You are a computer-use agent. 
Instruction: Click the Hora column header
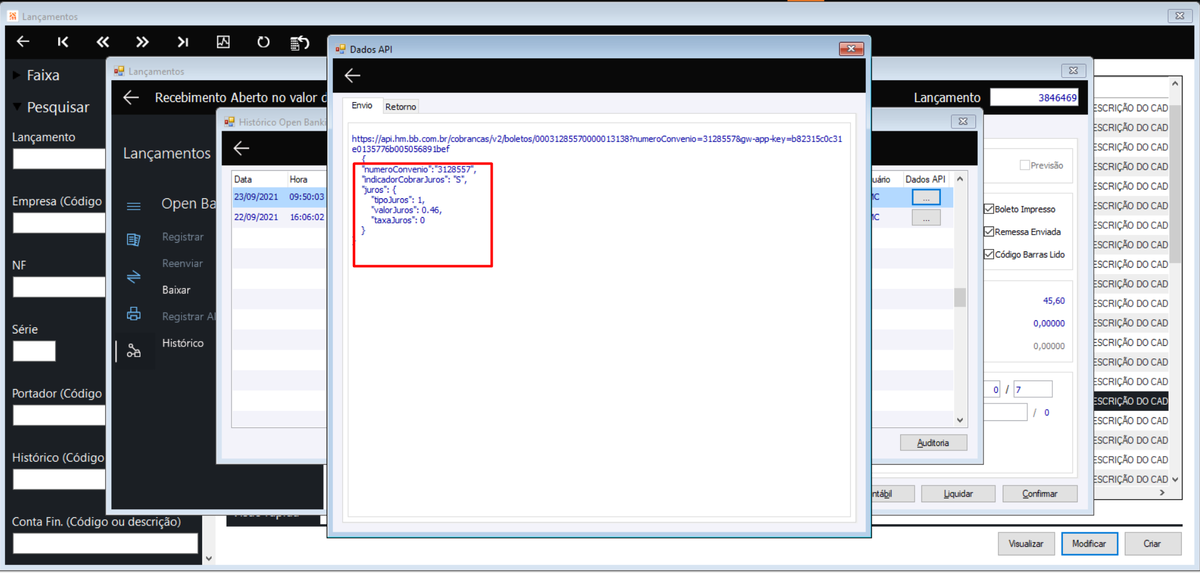coord(307,179)
